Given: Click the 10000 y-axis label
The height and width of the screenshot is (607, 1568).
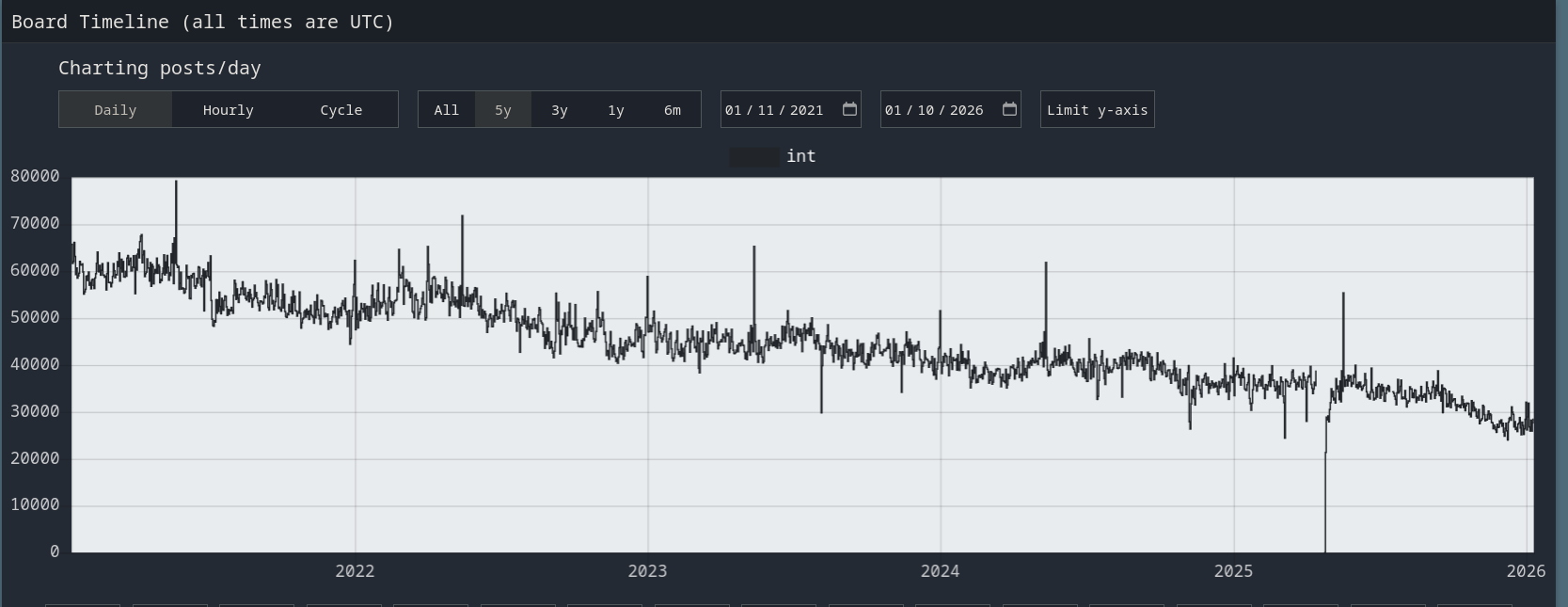Looking at the screenshot, I should point(35,505).
